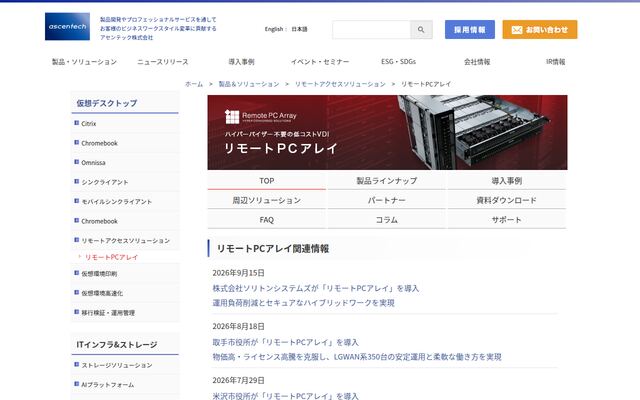
Task: Click the date 2026年9月15日
Action: 238,273
